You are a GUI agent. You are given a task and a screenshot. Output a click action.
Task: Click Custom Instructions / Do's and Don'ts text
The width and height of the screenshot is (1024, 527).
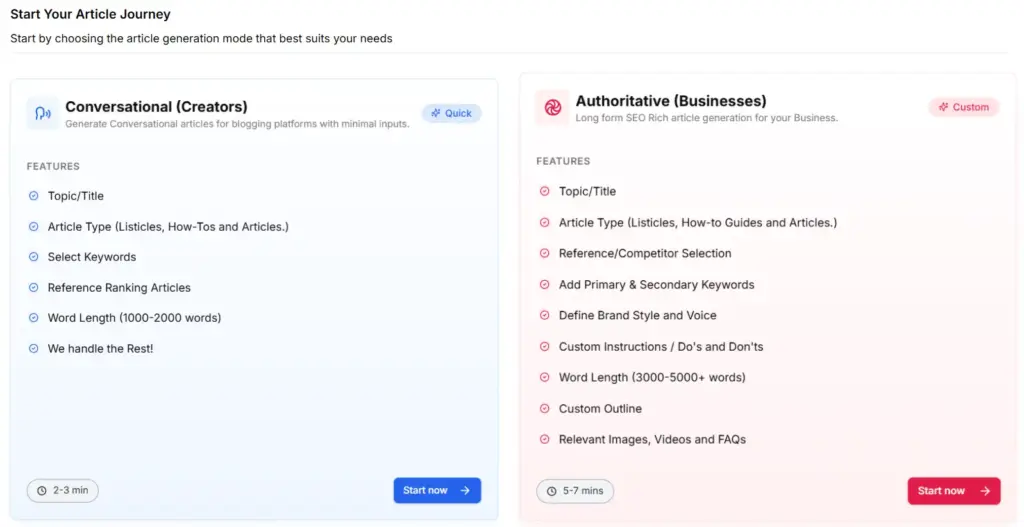tap(661, 347)
